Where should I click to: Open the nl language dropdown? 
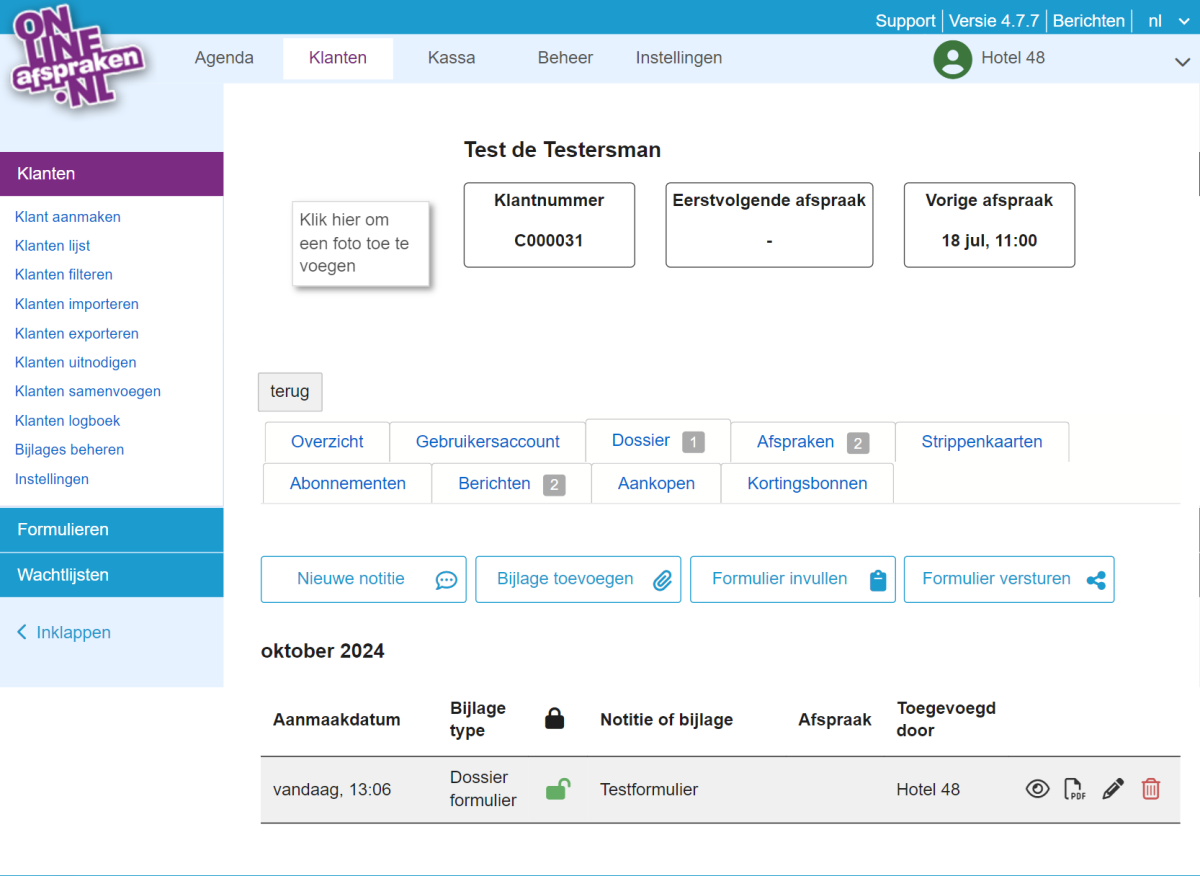[x=1166, y=20]
